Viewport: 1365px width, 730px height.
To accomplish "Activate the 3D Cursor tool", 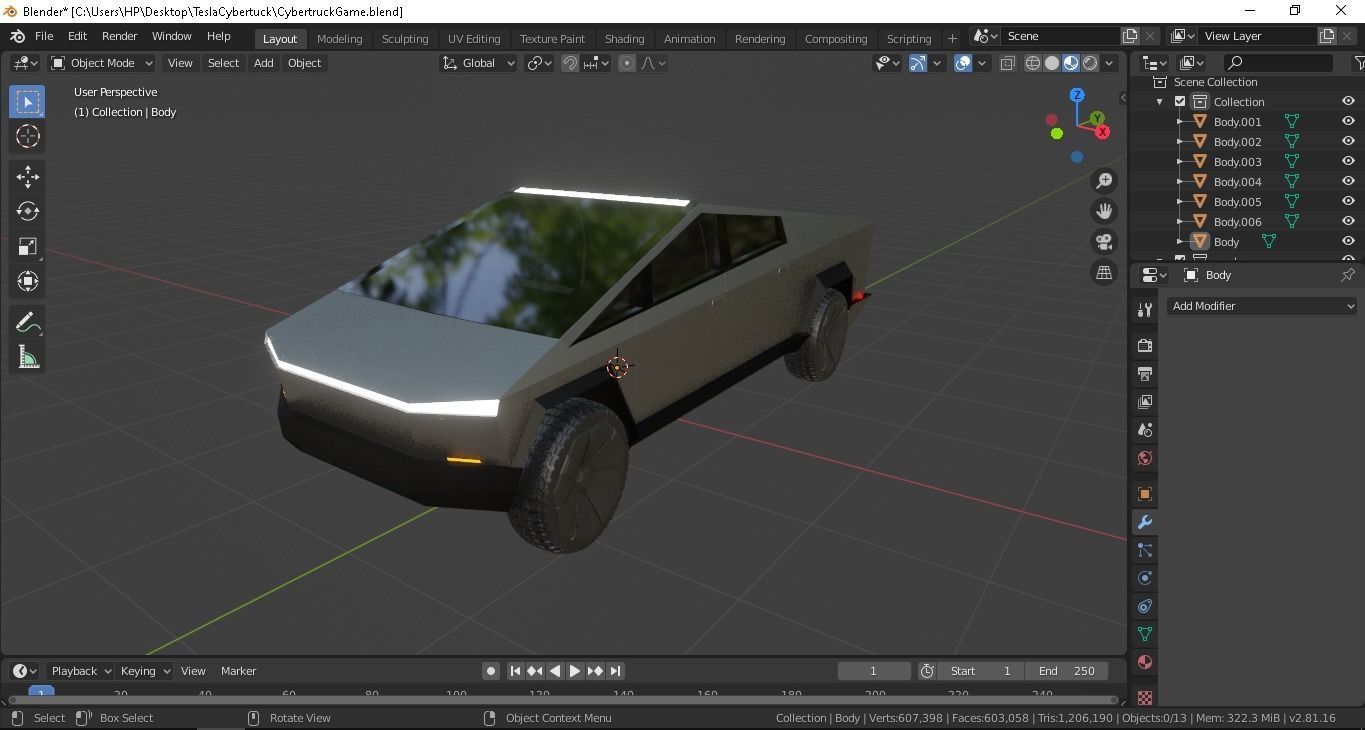I will 28,136.
